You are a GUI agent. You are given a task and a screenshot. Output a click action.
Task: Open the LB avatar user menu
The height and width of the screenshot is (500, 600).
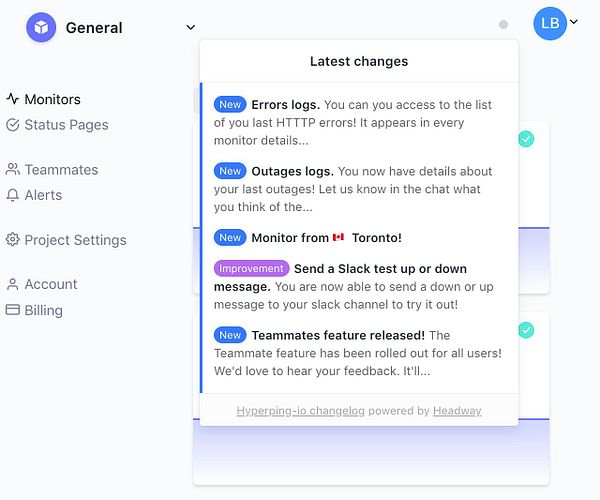tap(550, 24)
